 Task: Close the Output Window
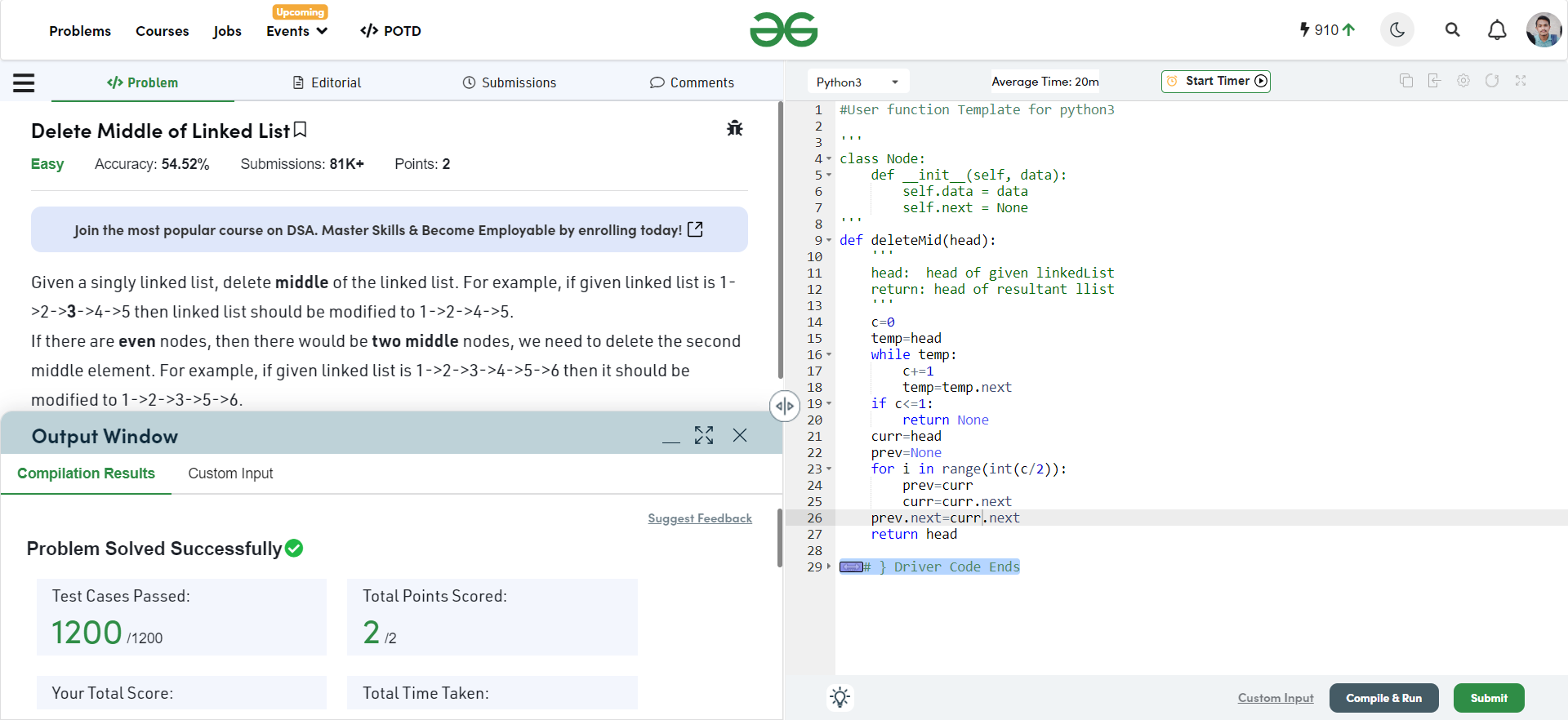pyautogui.click(x=740, y=435)
